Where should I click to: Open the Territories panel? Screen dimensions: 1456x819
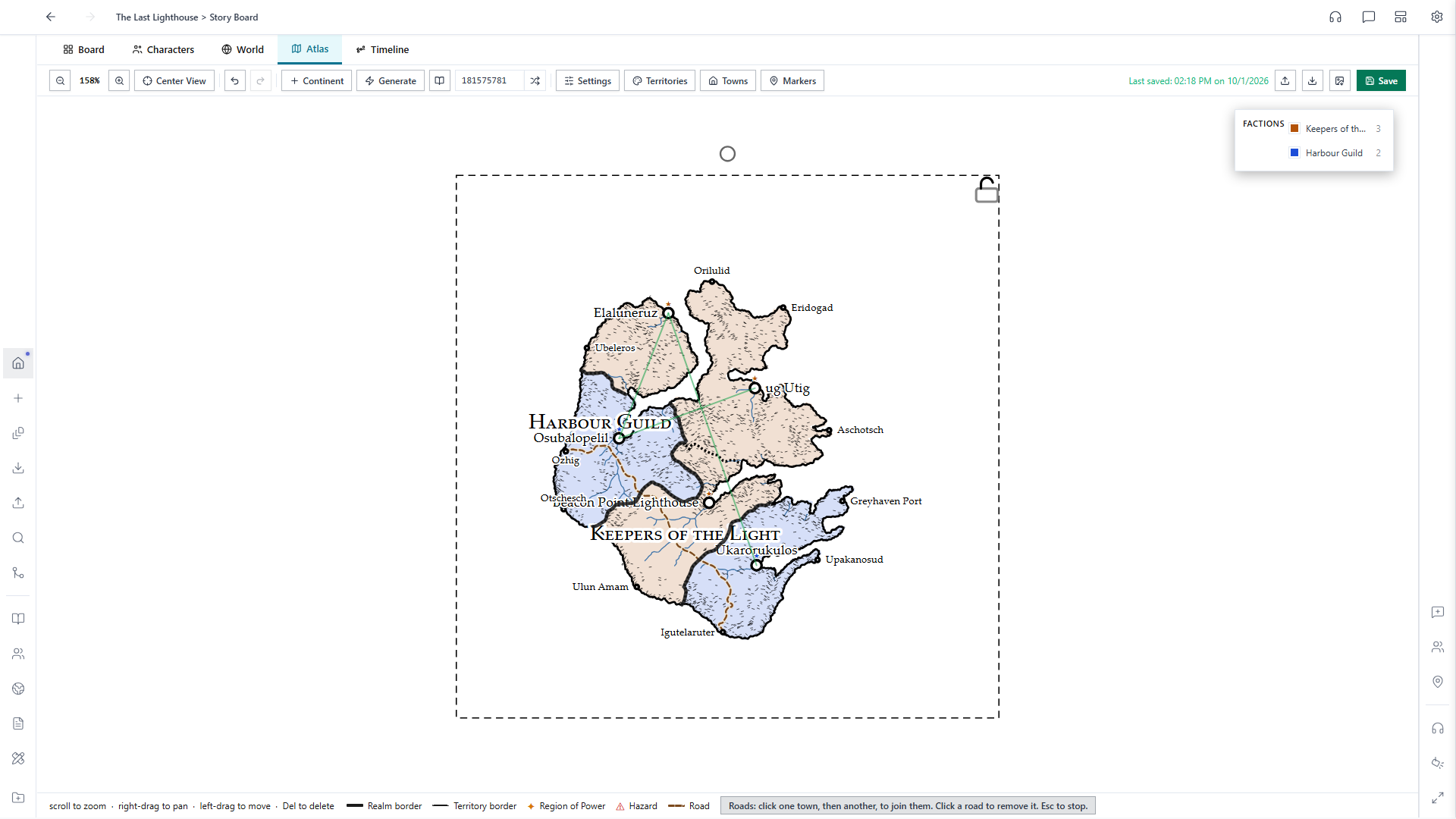[660, 81]
